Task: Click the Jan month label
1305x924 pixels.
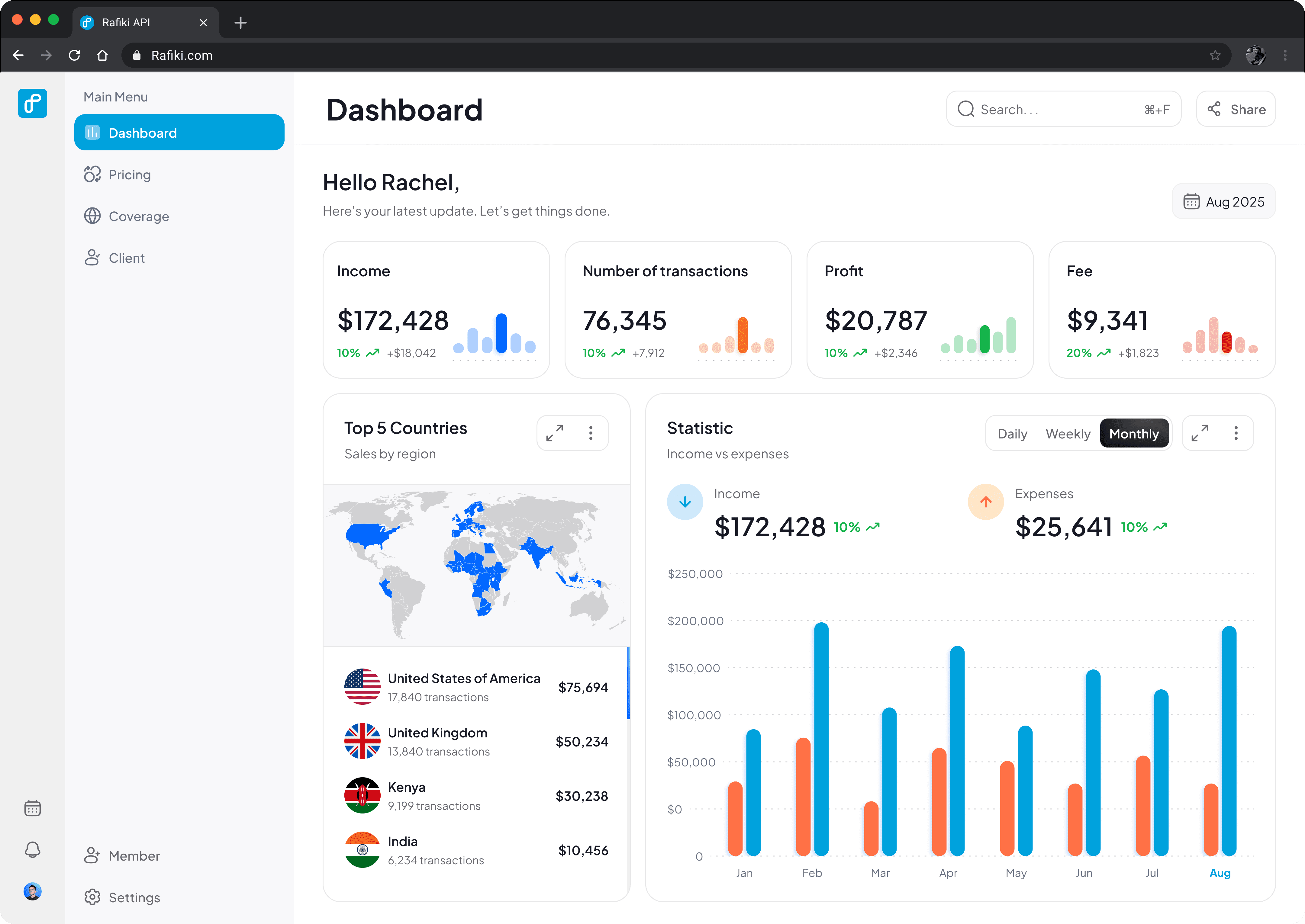Action: 744,873
